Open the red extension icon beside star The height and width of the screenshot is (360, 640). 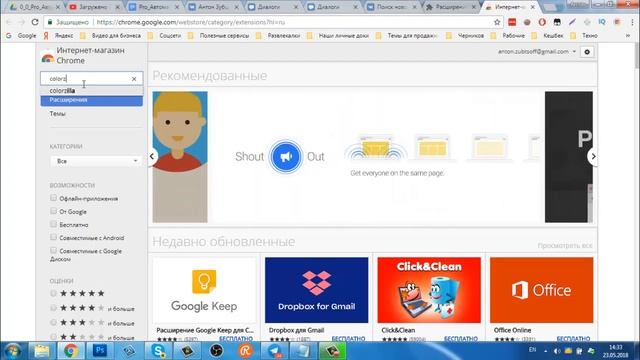coord(512,22)
